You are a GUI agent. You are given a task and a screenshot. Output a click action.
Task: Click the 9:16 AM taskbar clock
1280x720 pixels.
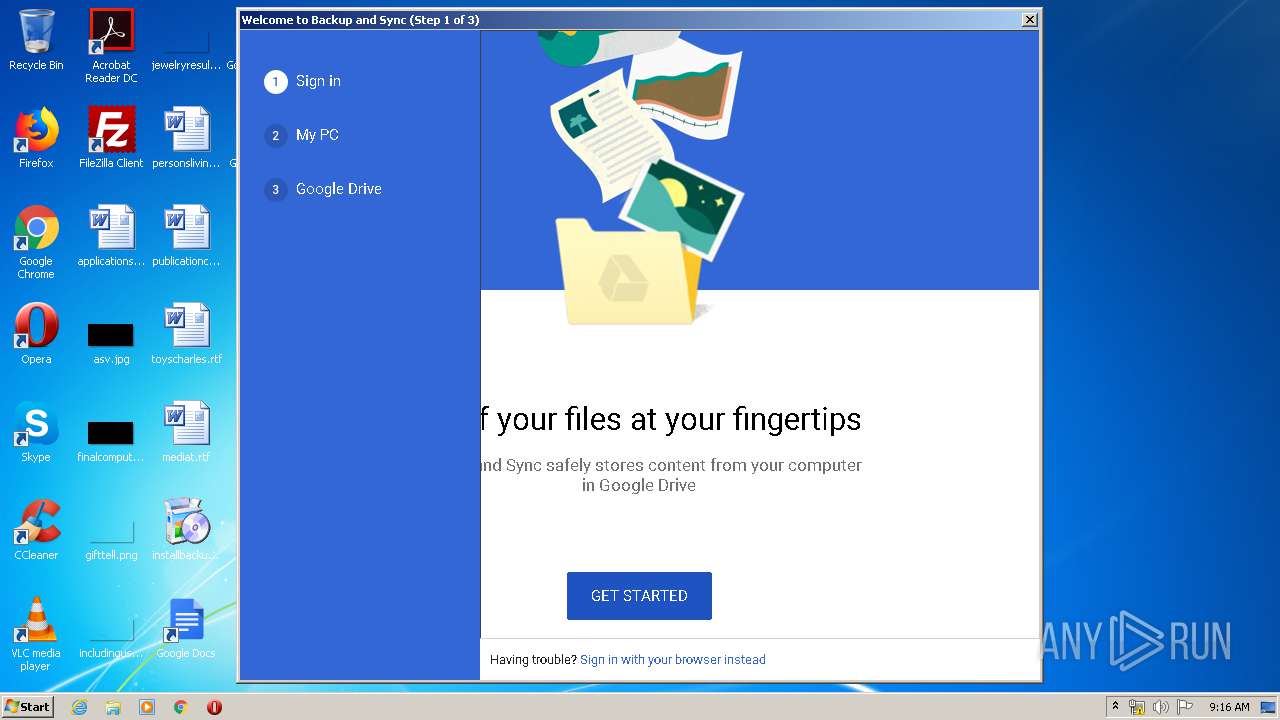[1229, 707]
